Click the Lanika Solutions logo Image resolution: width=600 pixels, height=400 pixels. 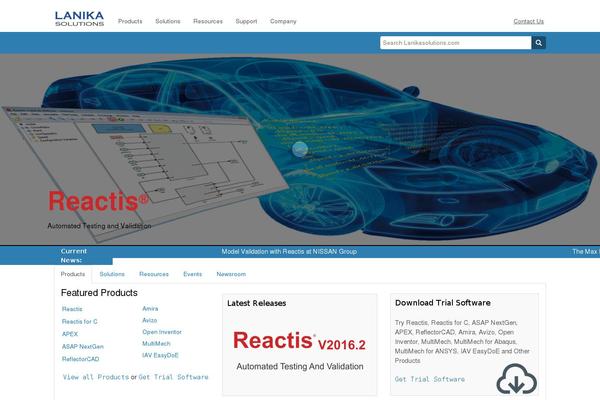tap(79, 18)
